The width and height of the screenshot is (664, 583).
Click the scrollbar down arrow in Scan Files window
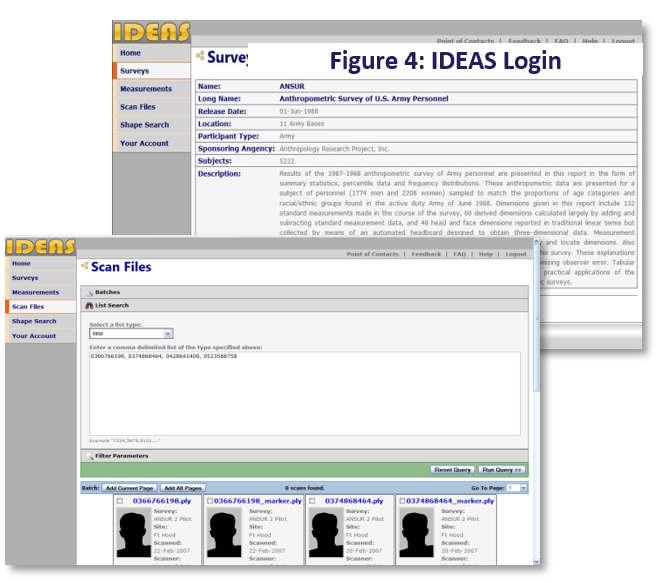(x=537, y=561)
